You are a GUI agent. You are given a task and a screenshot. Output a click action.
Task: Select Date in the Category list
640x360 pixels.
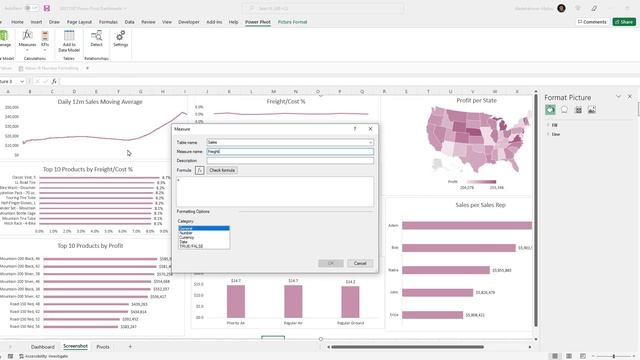tap(204, 242)
